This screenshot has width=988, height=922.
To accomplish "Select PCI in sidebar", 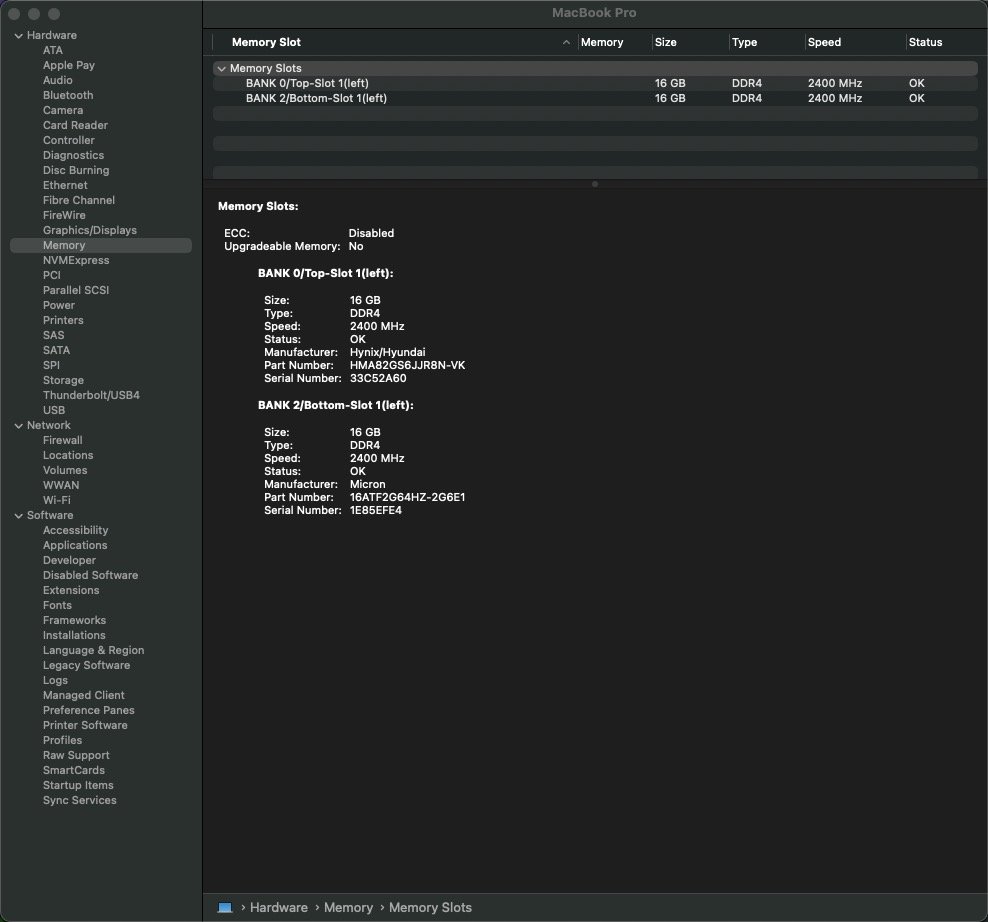I will (52, 275).
